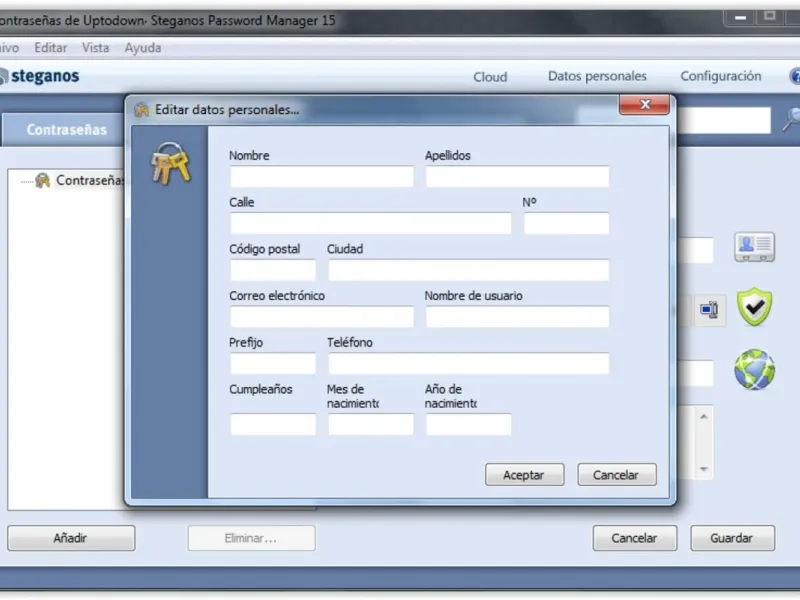Click the Guardar button
The image size is (800, 600).
click(732, 538)
